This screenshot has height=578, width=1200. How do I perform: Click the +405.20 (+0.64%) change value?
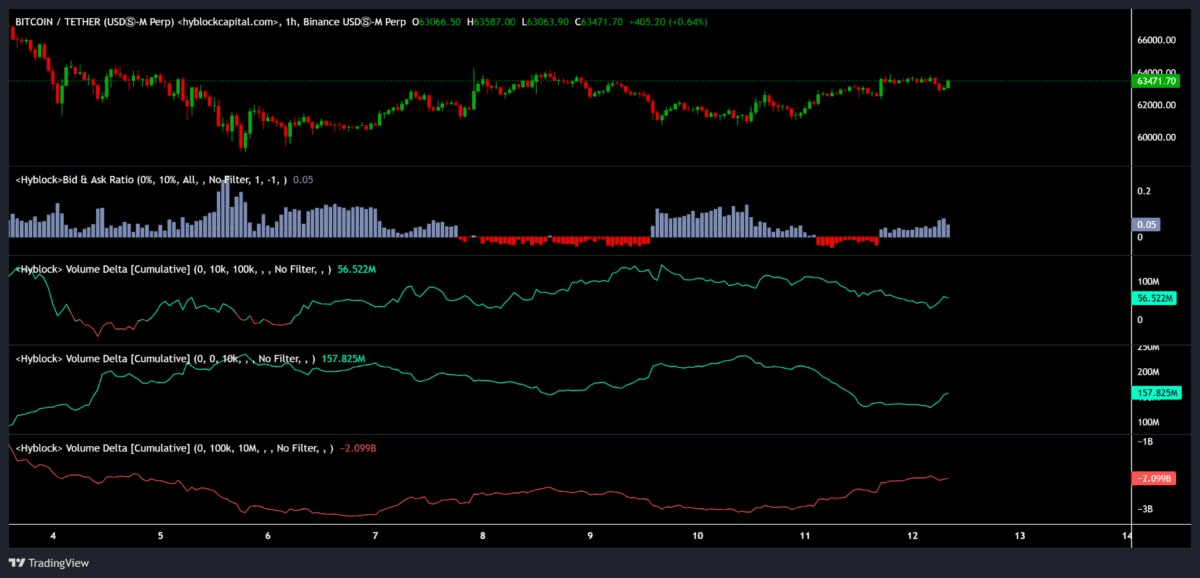coord(666,21)
